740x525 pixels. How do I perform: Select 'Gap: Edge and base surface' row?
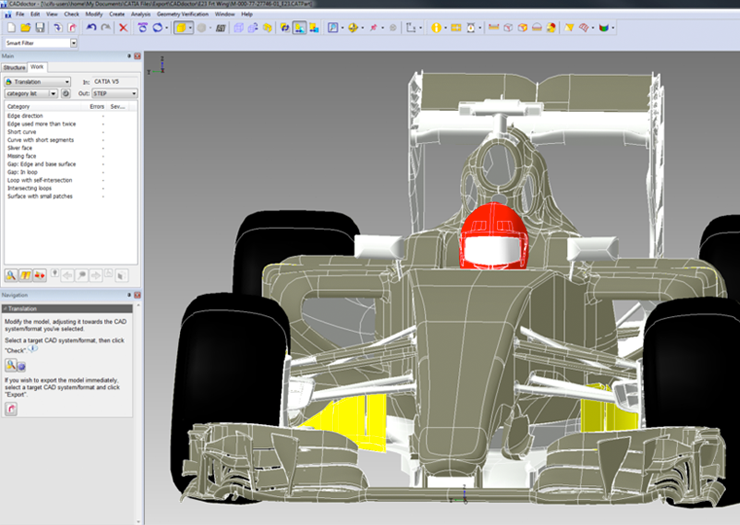(70, 164)
